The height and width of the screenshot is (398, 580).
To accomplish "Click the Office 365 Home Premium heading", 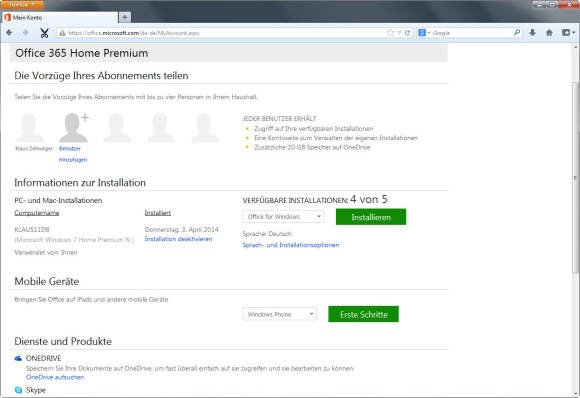I will click(82, 53).
